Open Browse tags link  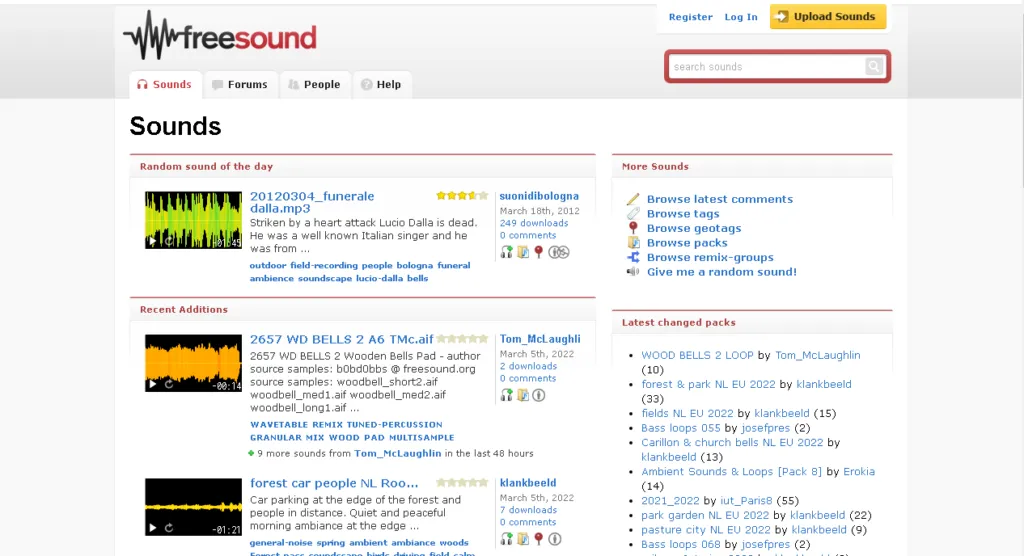point(683,214)
